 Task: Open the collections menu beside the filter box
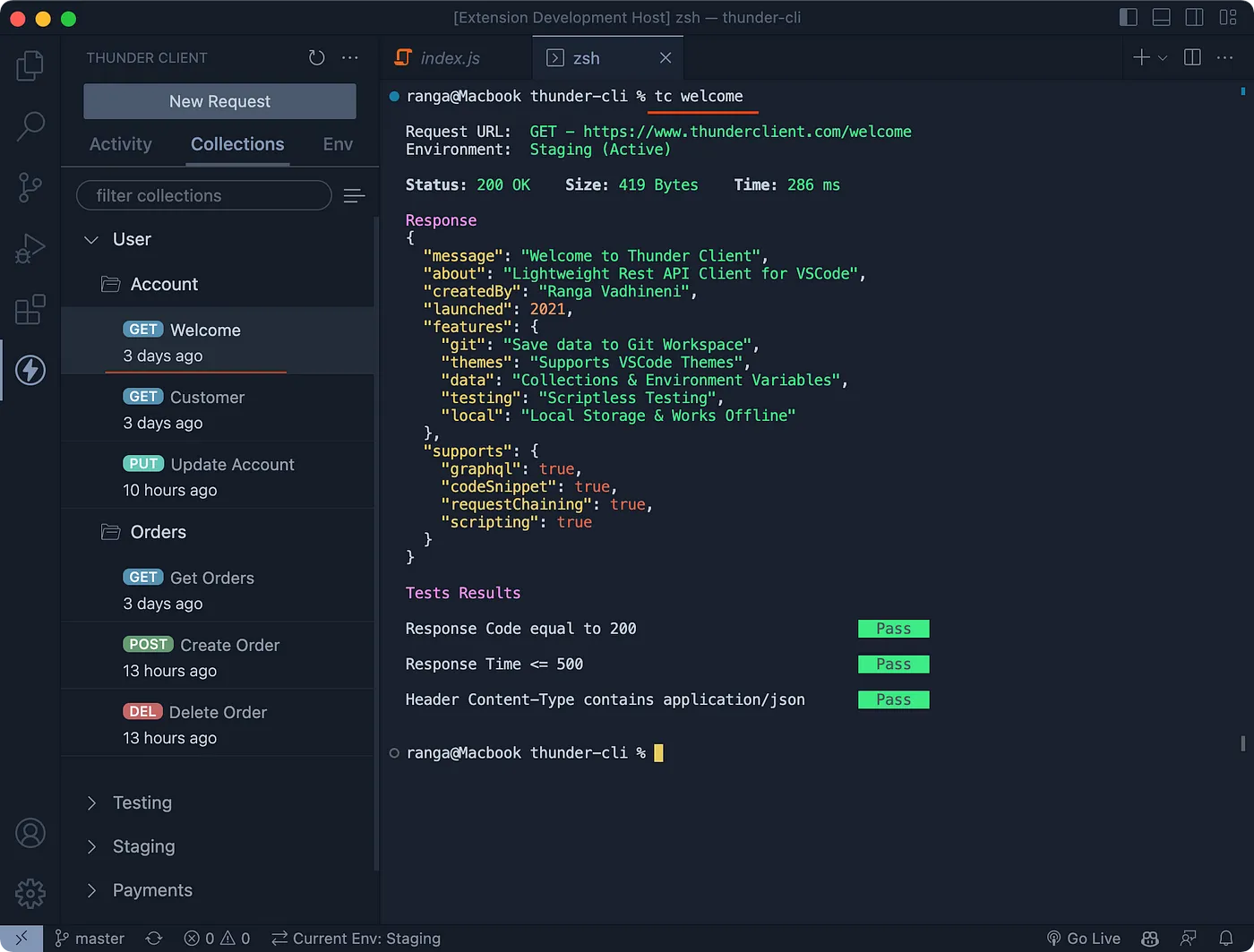354,196
